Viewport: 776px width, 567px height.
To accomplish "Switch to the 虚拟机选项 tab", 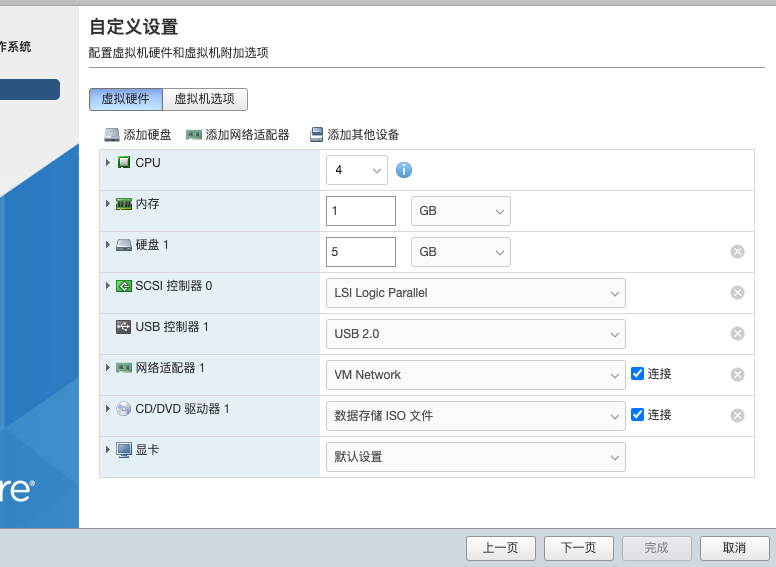I will pos(204,99).
